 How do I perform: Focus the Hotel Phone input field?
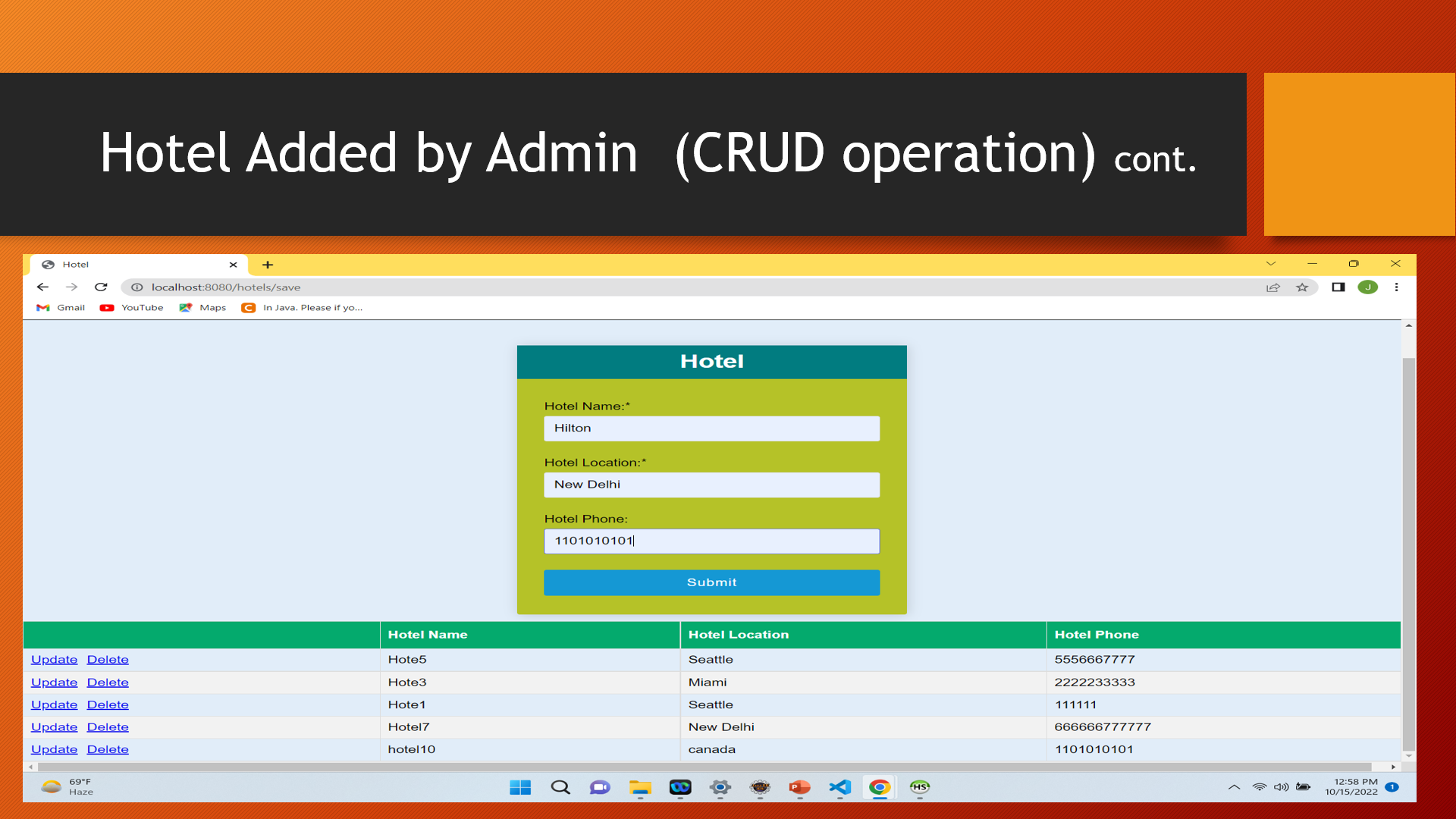click(x=711, y=541)
